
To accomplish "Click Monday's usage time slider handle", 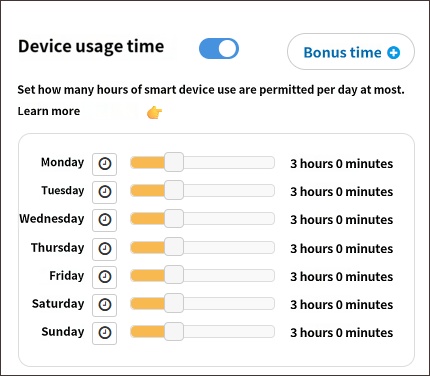I will click(x=174, y=162).
